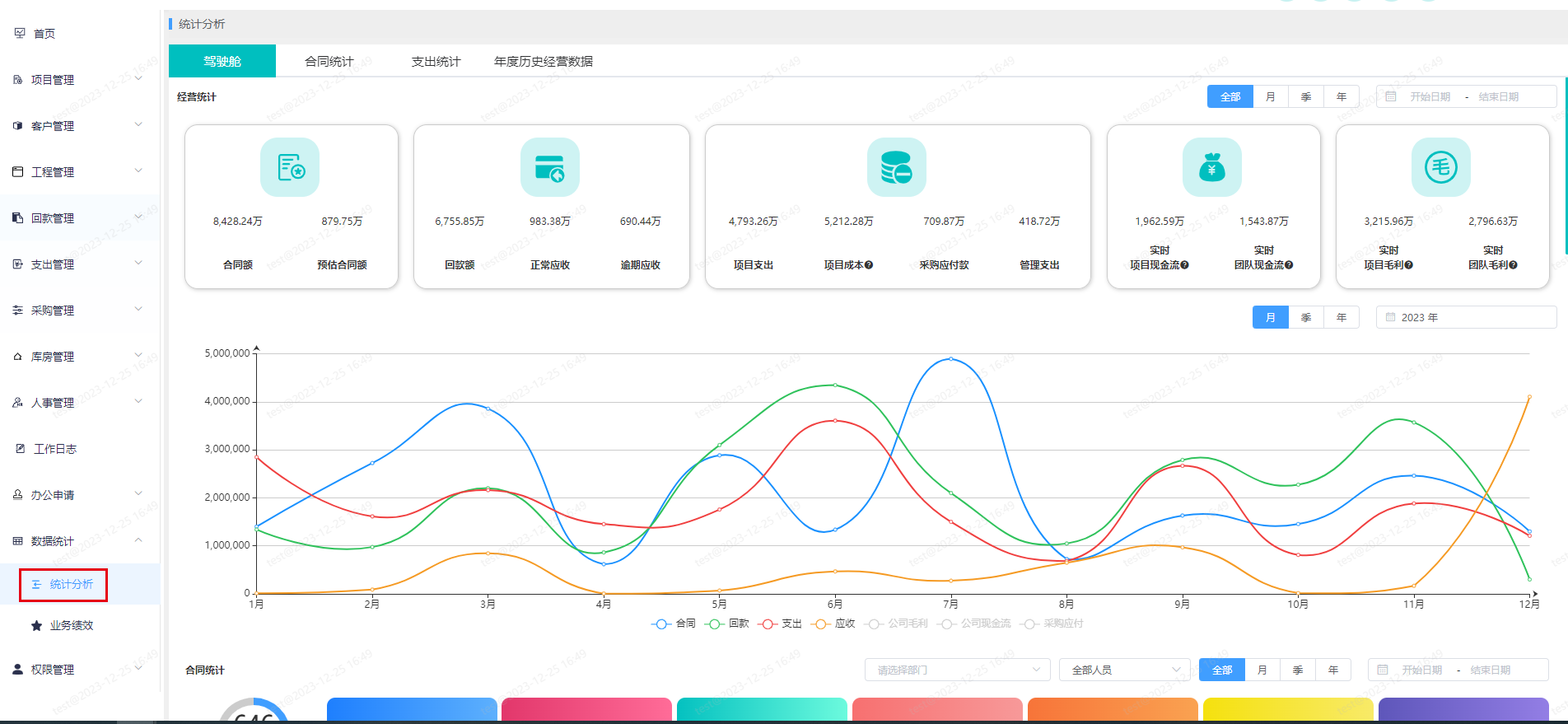Click help icon beside 项目毛利
The height and width of the screenshot is (724, 1568).
pos(1409,265)
